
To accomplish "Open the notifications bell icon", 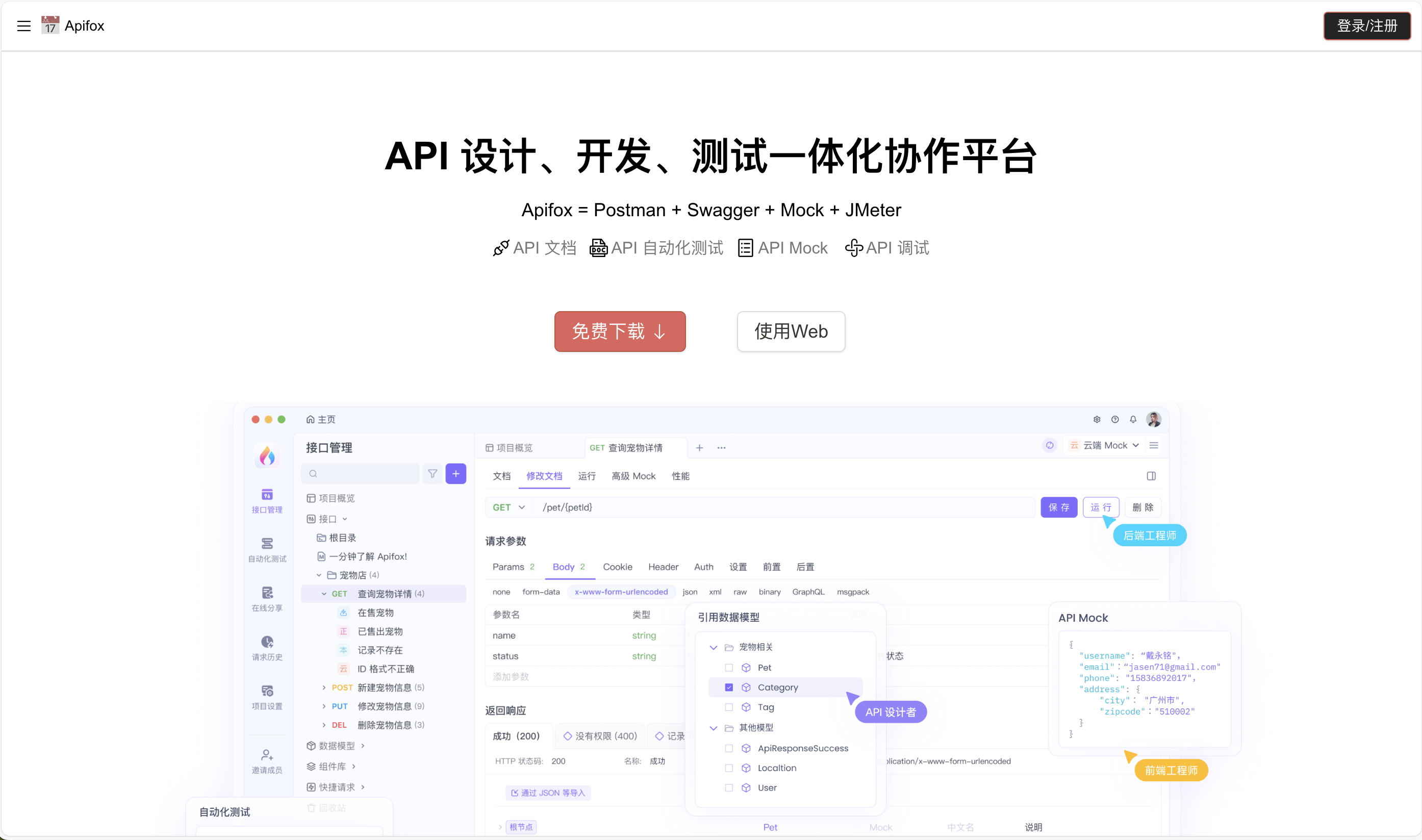I will coord(1133,419).
